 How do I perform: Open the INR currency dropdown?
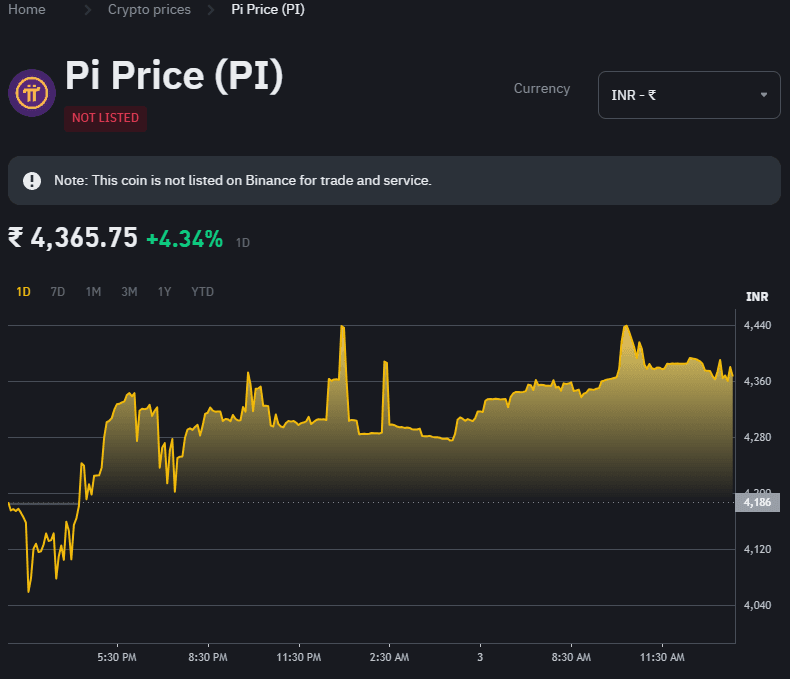[x=689, y=95]
